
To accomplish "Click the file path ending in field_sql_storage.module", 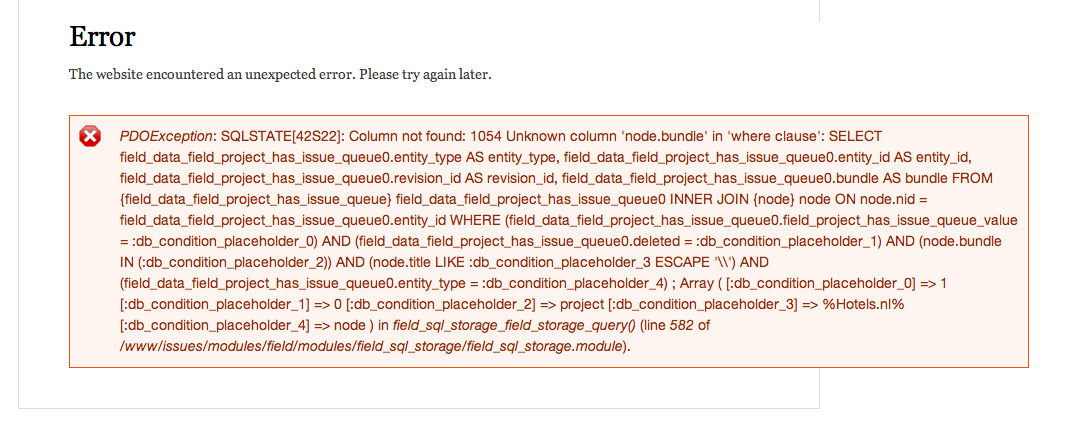I will pos(371,346).
